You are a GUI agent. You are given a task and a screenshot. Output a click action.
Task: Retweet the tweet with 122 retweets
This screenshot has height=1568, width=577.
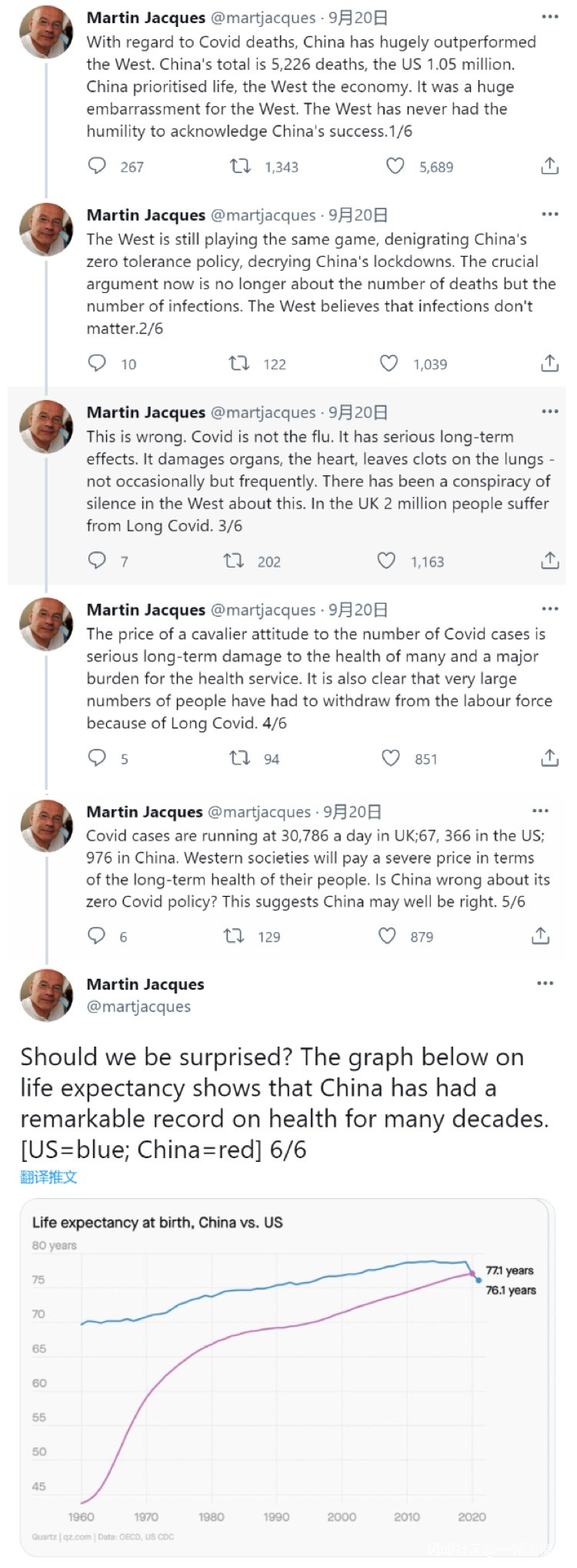(239, 364)
